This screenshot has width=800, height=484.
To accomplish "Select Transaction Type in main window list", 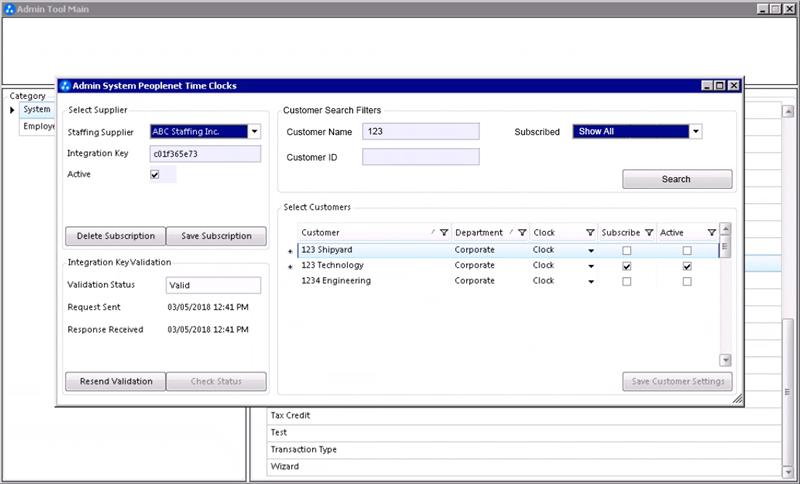I will 523,449.
